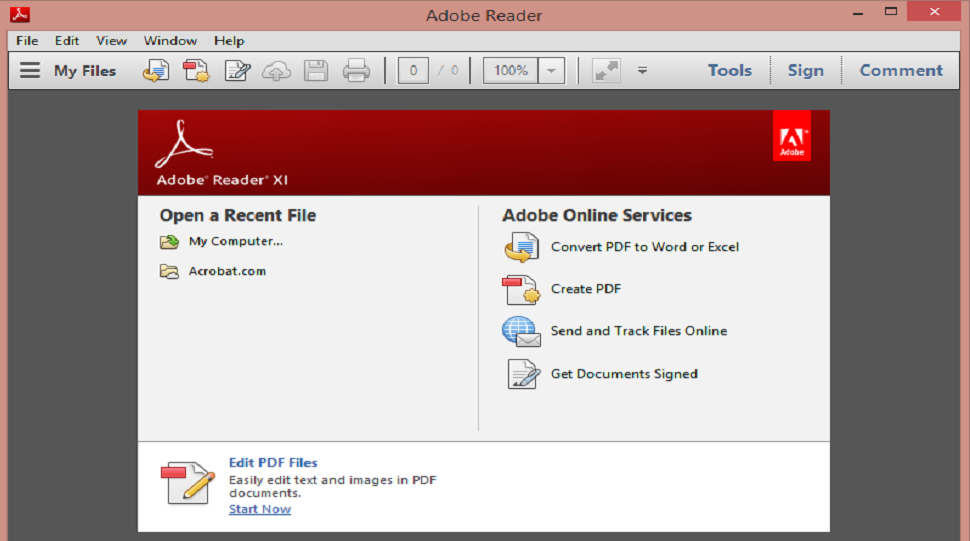Click the Create PDF toolbar icon
This screenshot has height=541, width=970.
pyautogui.click(x=196, y=70)
